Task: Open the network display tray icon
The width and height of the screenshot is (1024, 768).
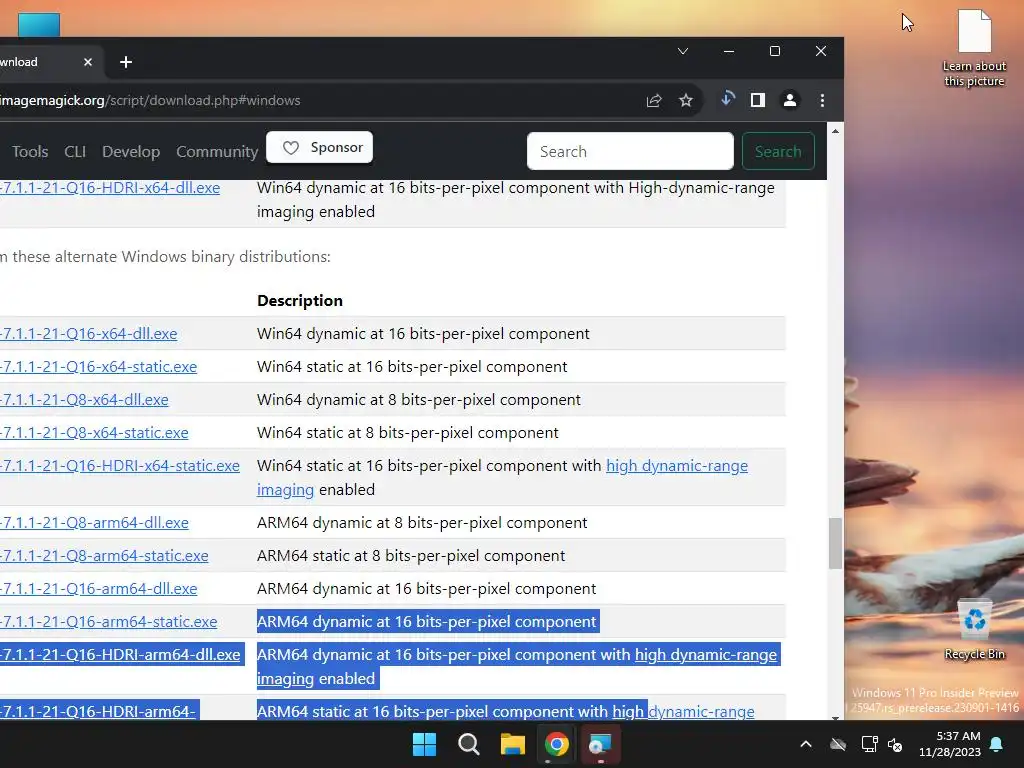Action: click(869, 744)
